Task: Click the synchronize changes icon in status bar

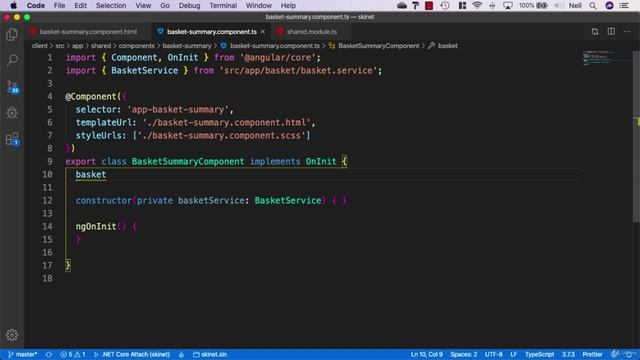Action: [49, 354]
